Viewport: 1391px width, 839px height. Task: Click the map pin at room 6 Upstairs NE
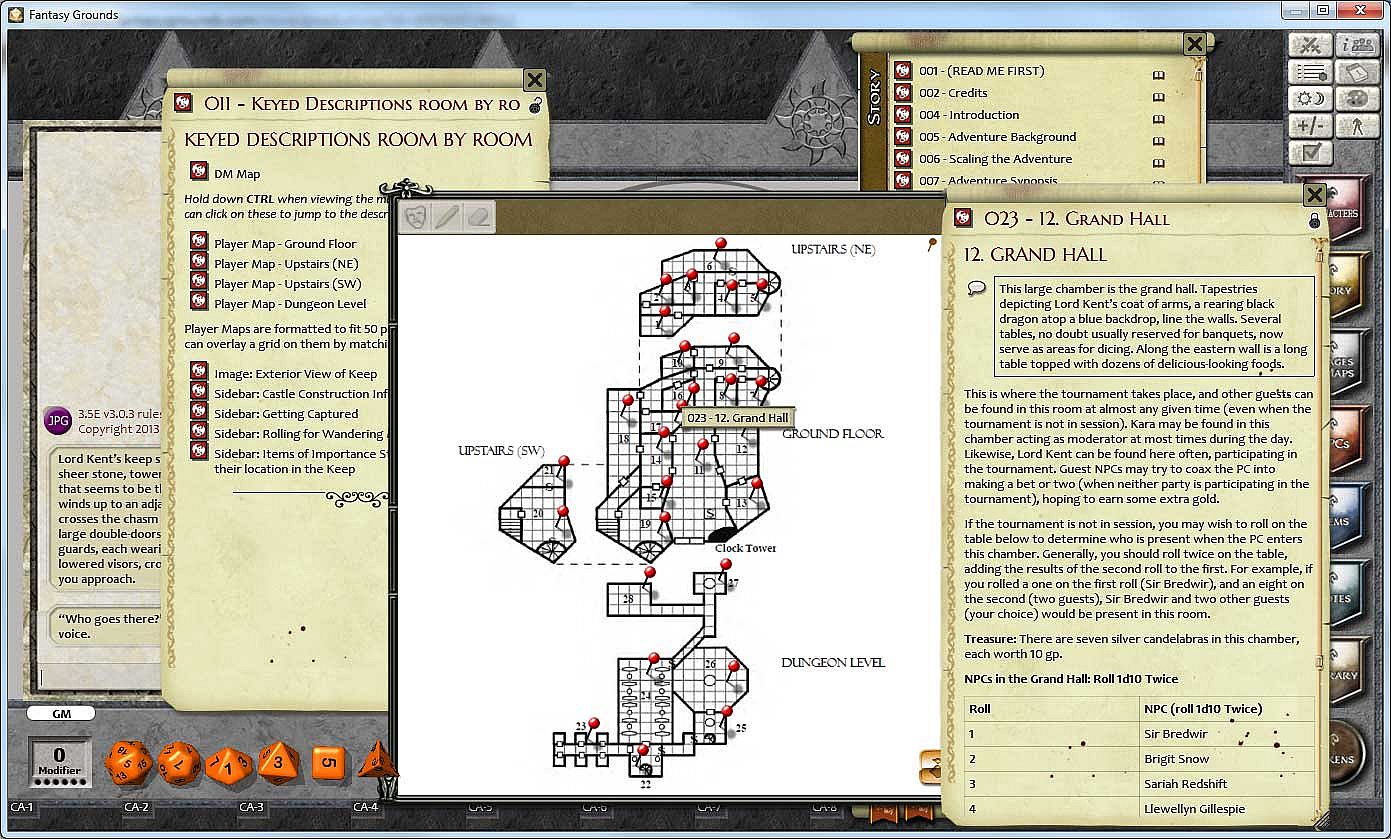click(720, 244)
